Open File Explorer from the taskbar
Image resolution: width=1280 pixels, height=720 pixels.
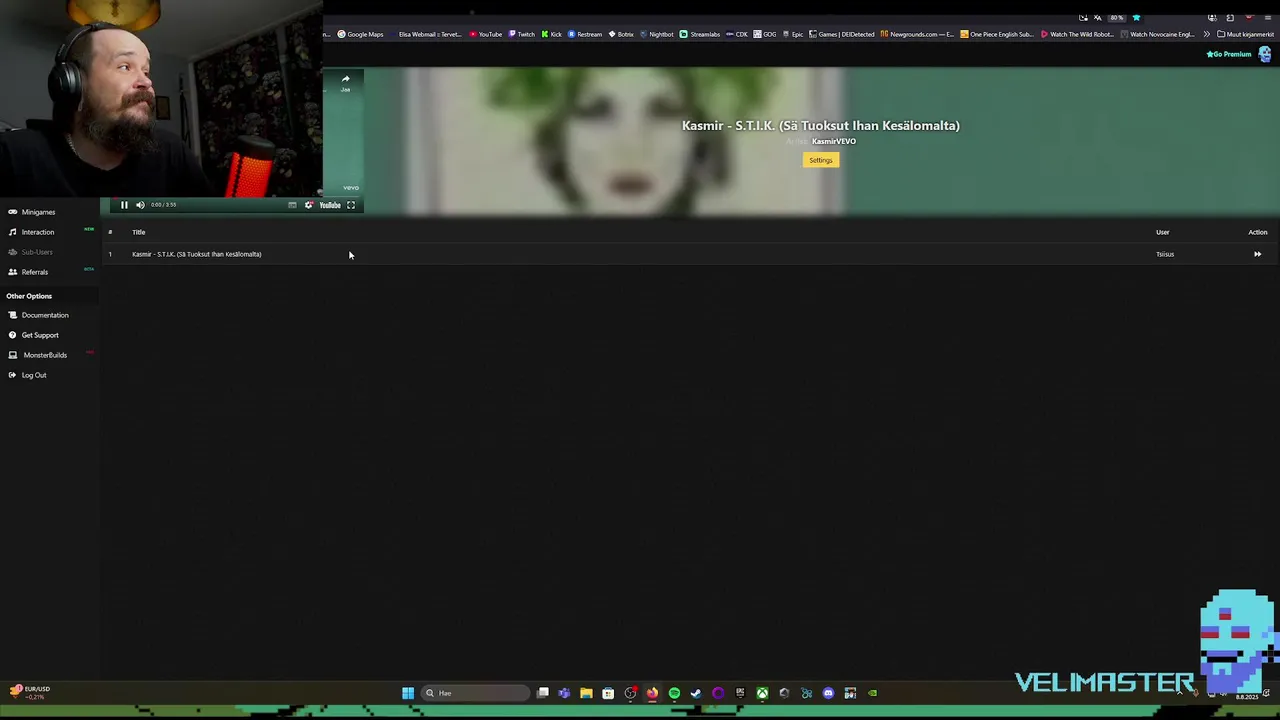pos(586,693)
